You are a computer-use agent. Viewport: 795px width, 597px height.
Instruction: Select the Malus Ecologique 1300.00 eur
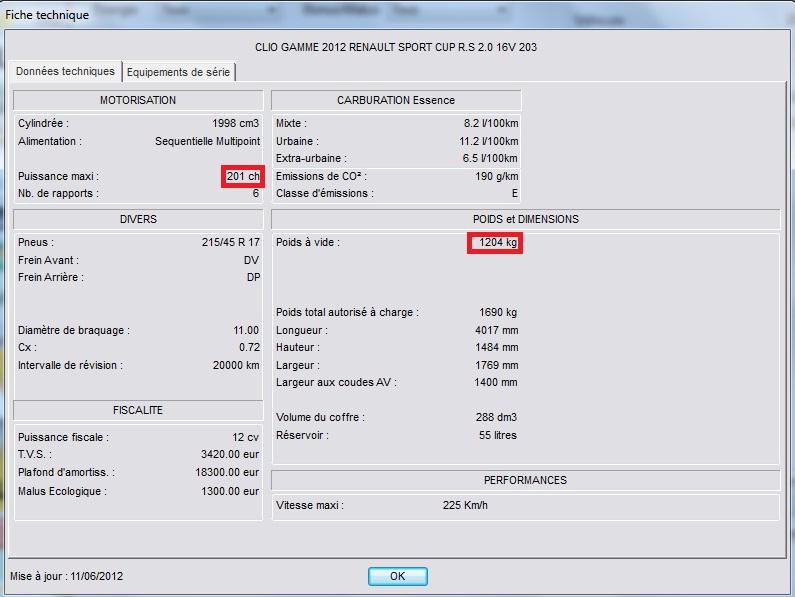coord(230,491)
